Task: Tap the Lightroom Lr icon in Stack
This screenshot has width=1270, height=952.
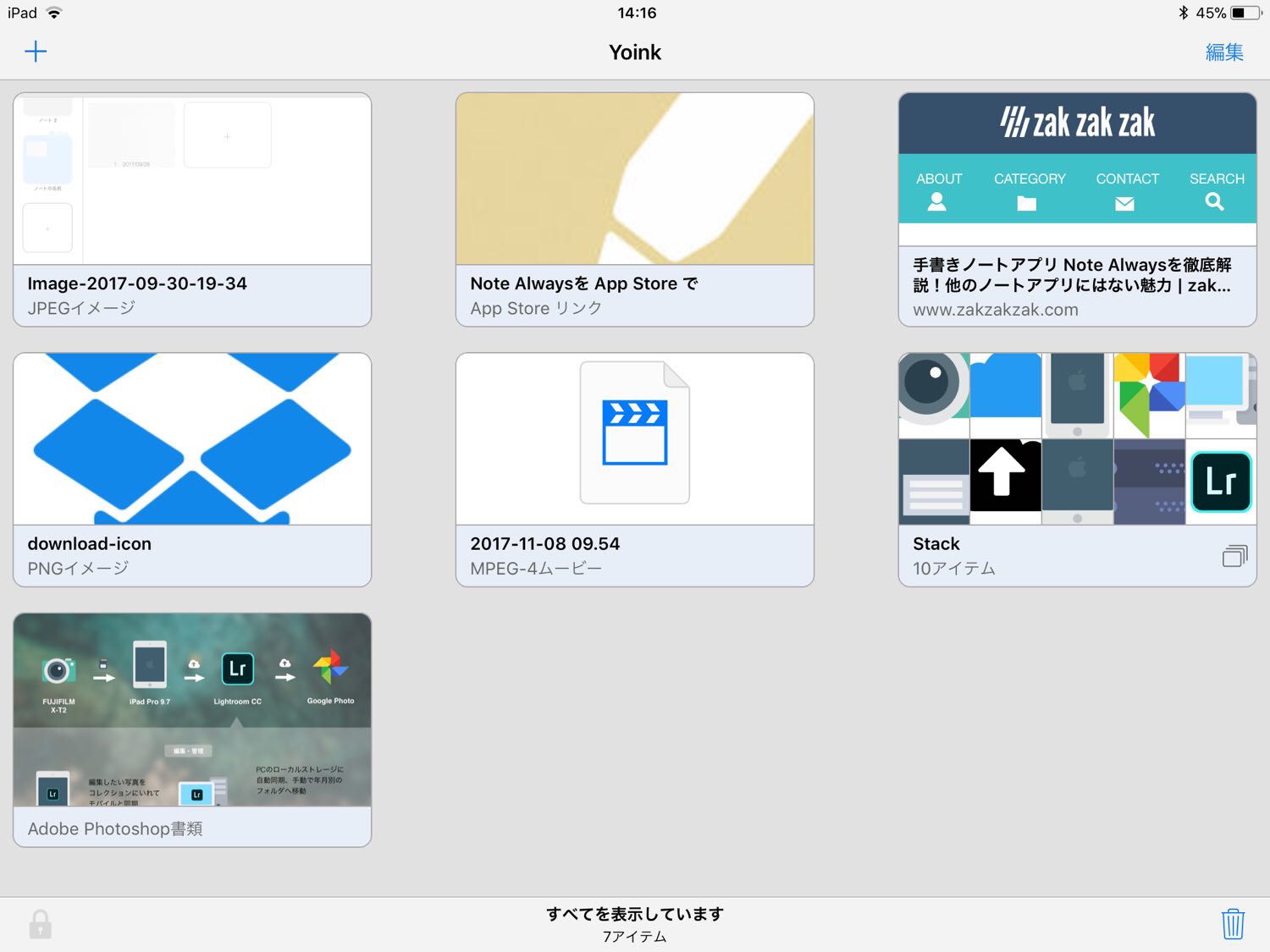Action: (1221, 482)
